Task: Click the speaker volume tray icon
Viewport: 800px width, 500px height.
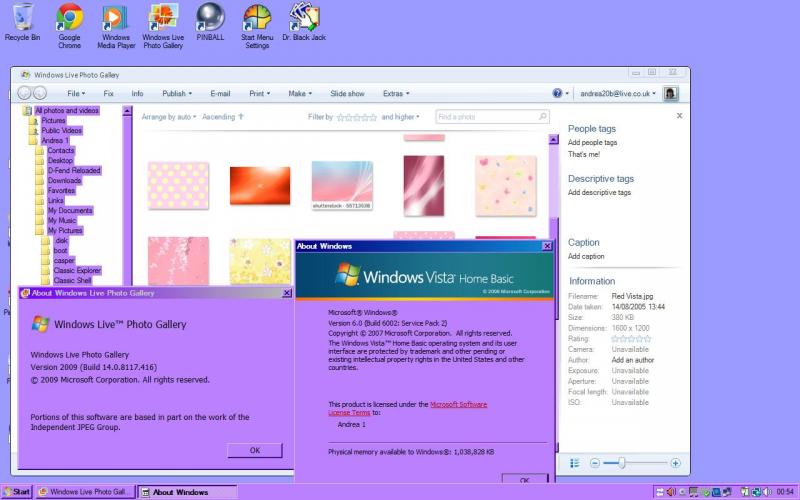Action: click(x=767, y=492)
